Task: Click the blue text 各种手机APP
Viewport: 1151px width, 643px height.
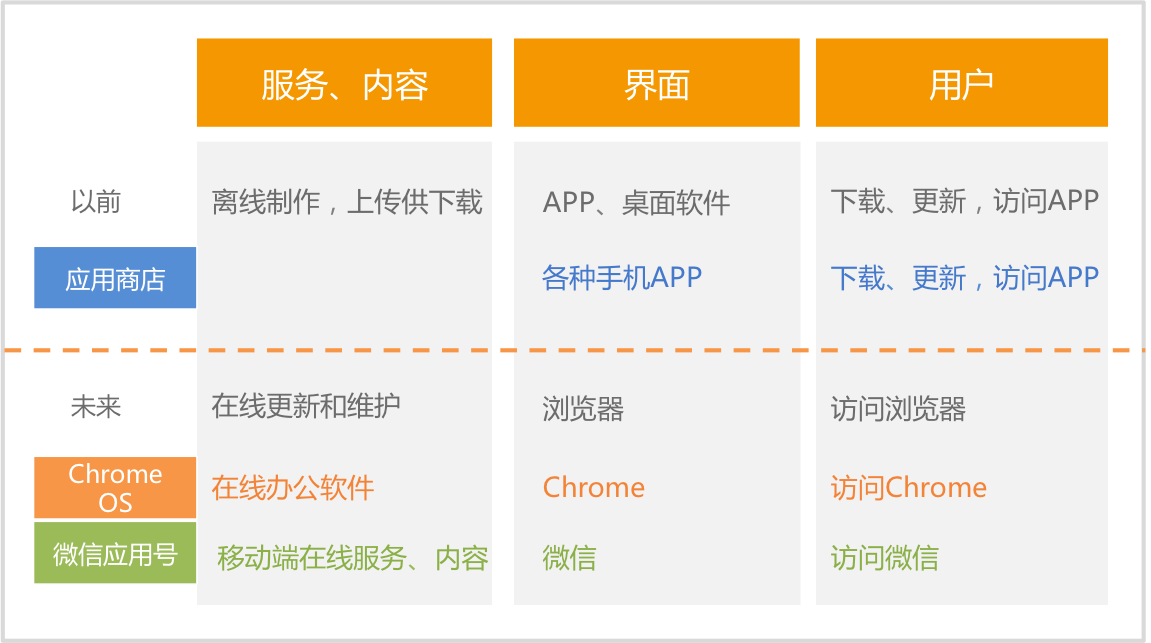Action: click(x=622, y=277)
